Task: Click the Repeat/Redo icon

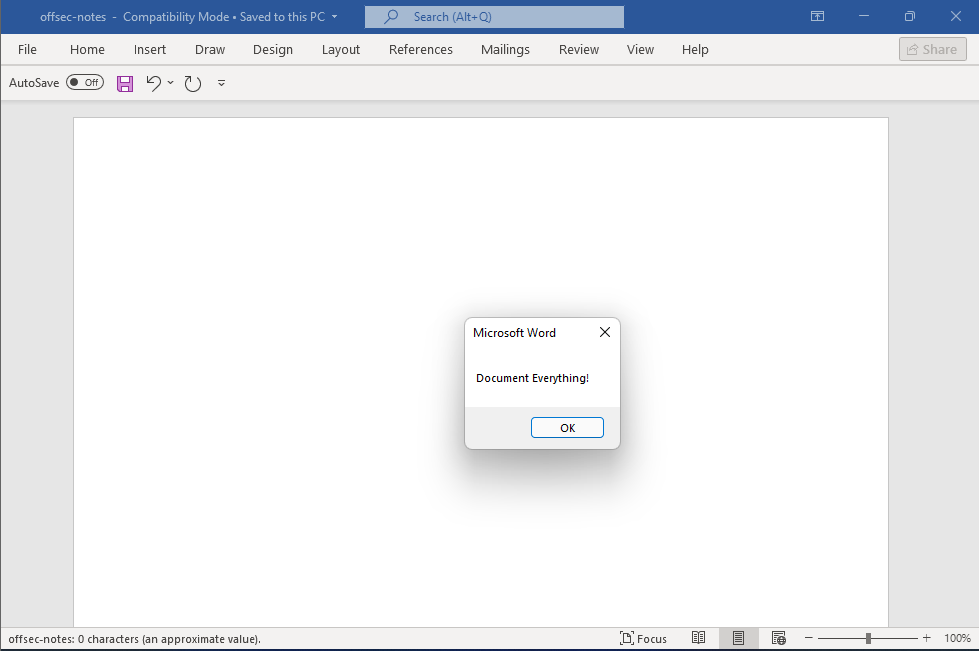Action: coord(193,83)
